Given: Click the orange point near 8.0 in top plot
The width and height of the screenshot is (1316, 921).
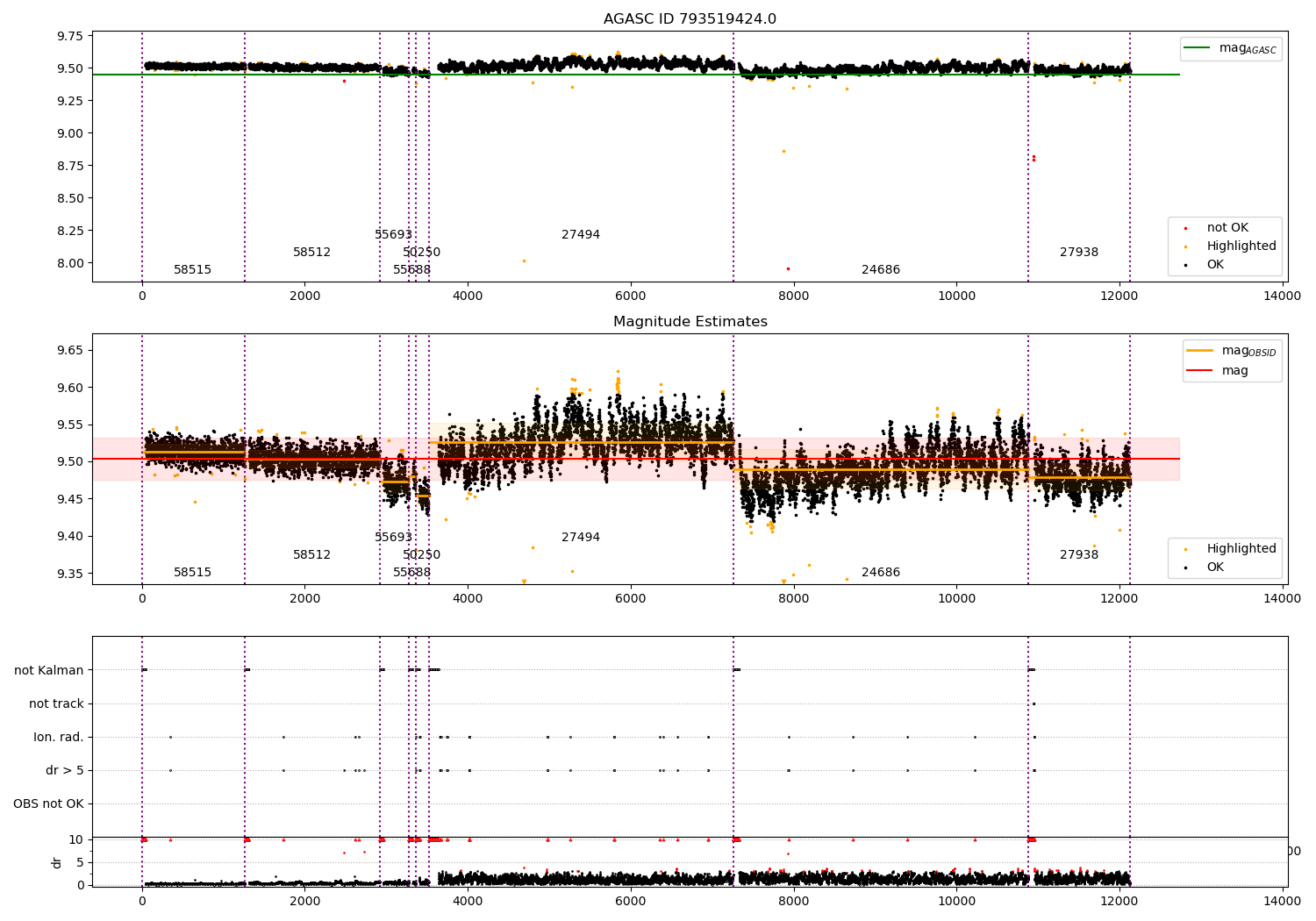Looking at the screenshot, I should [x=524, y=261].
